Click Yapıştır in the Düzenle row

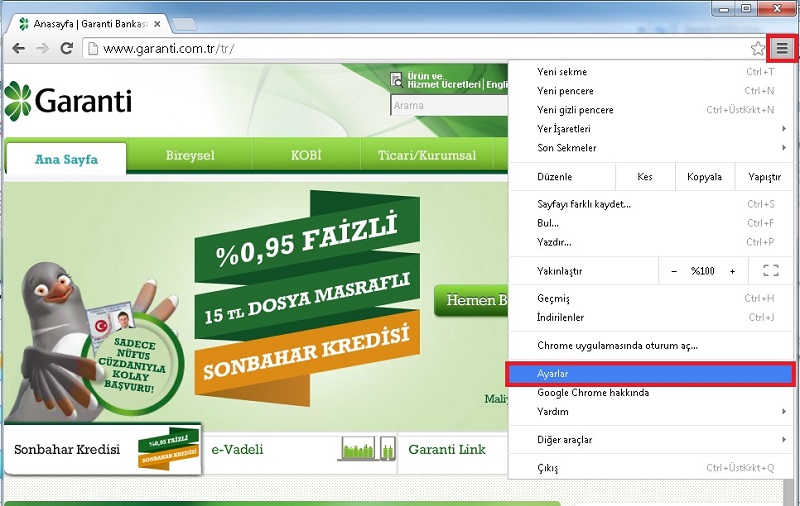pyautogui.click(x=764, y=176)
